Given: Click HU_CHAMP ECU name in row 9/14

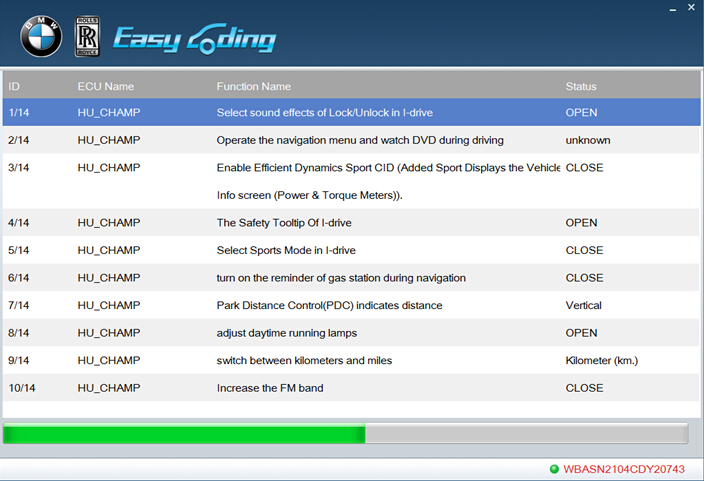Looking at the screenshot, I should 109,361.
